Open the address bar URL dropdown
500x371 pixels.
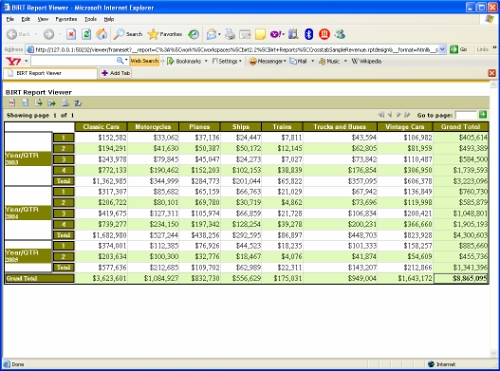(442, 49)
